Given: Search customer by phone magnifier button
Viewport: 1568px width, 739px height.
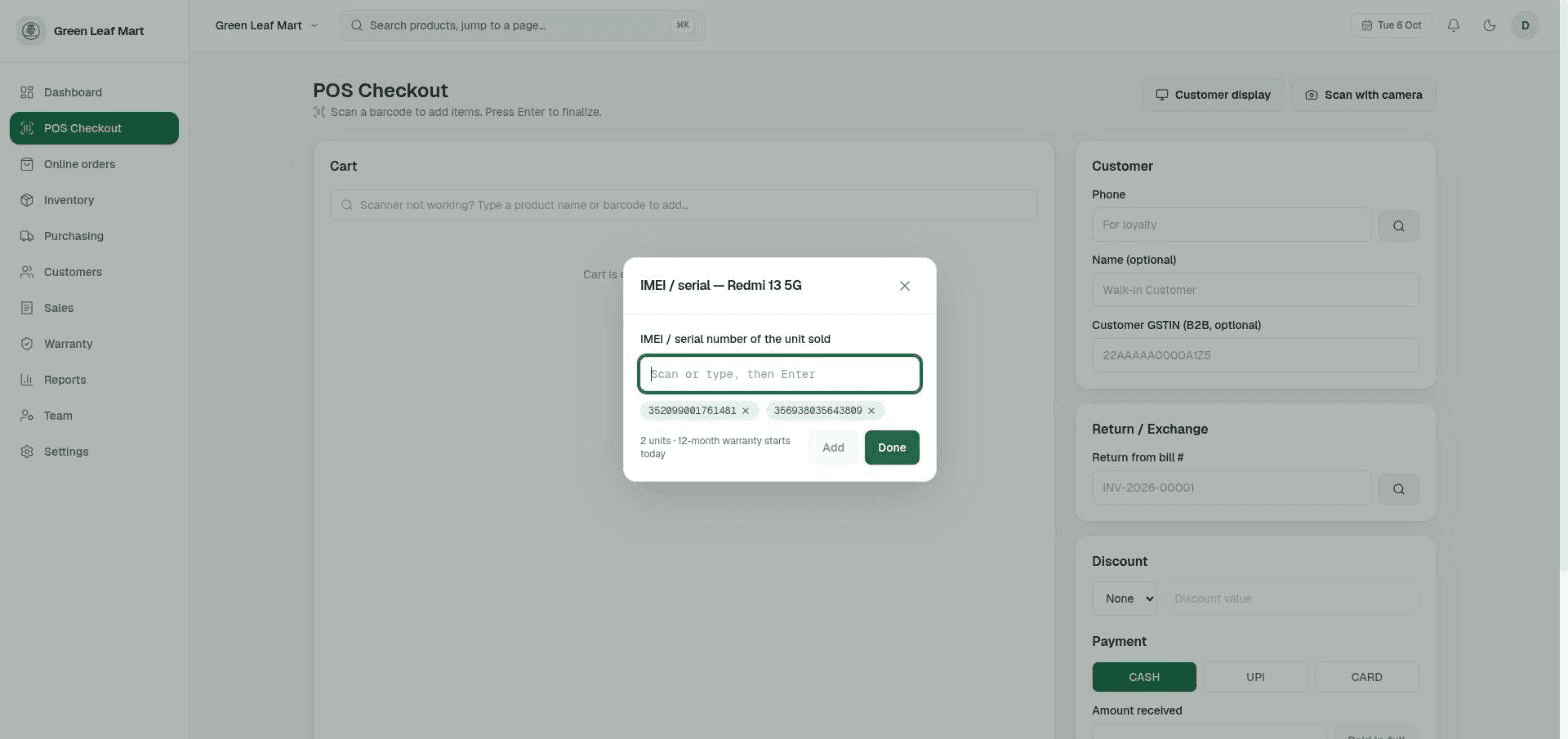Looking at the screenshot, I should tap(1399, 226).
